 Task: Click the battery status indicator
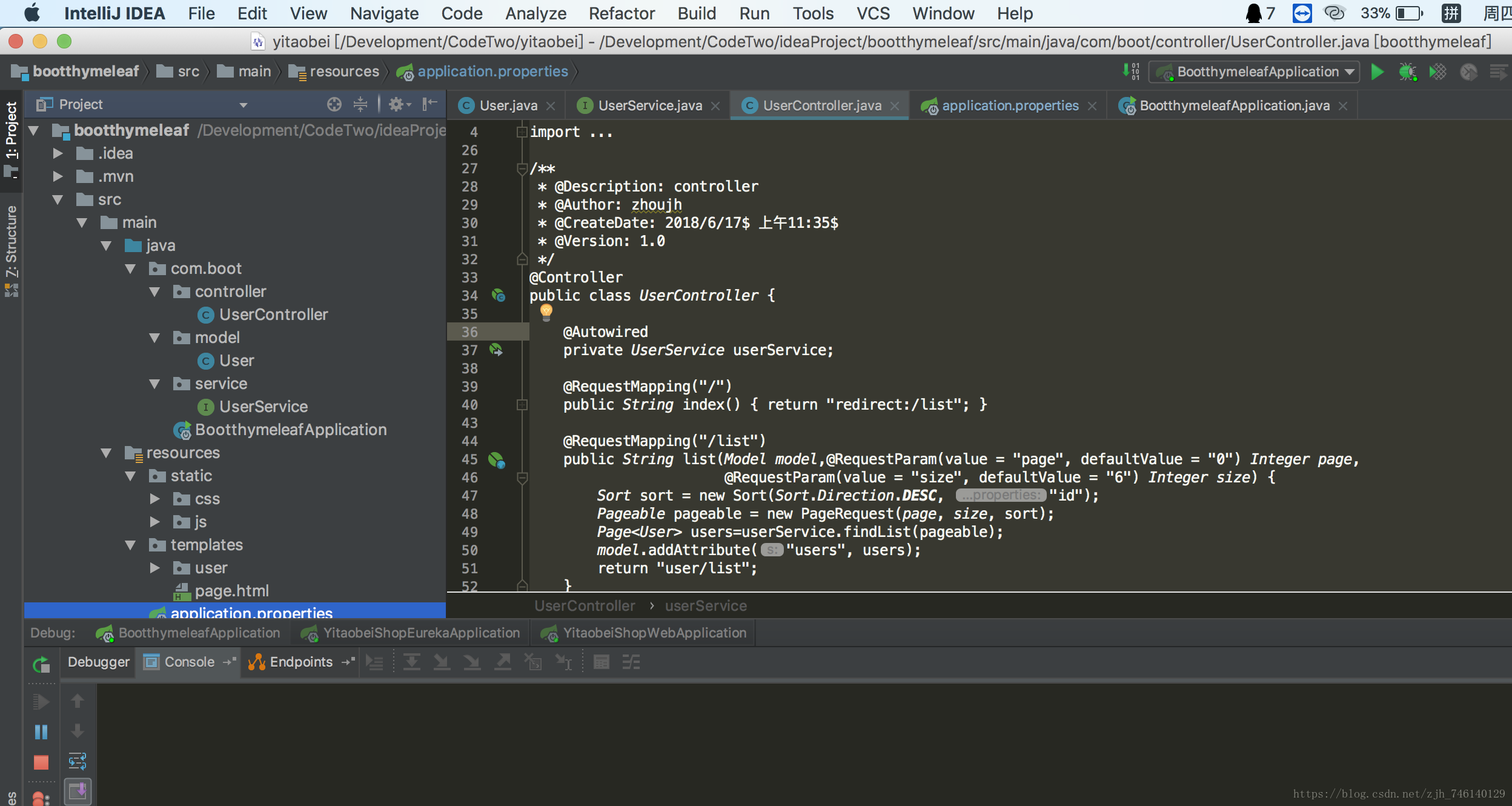pyautogui.click(x=1392, y=13)
